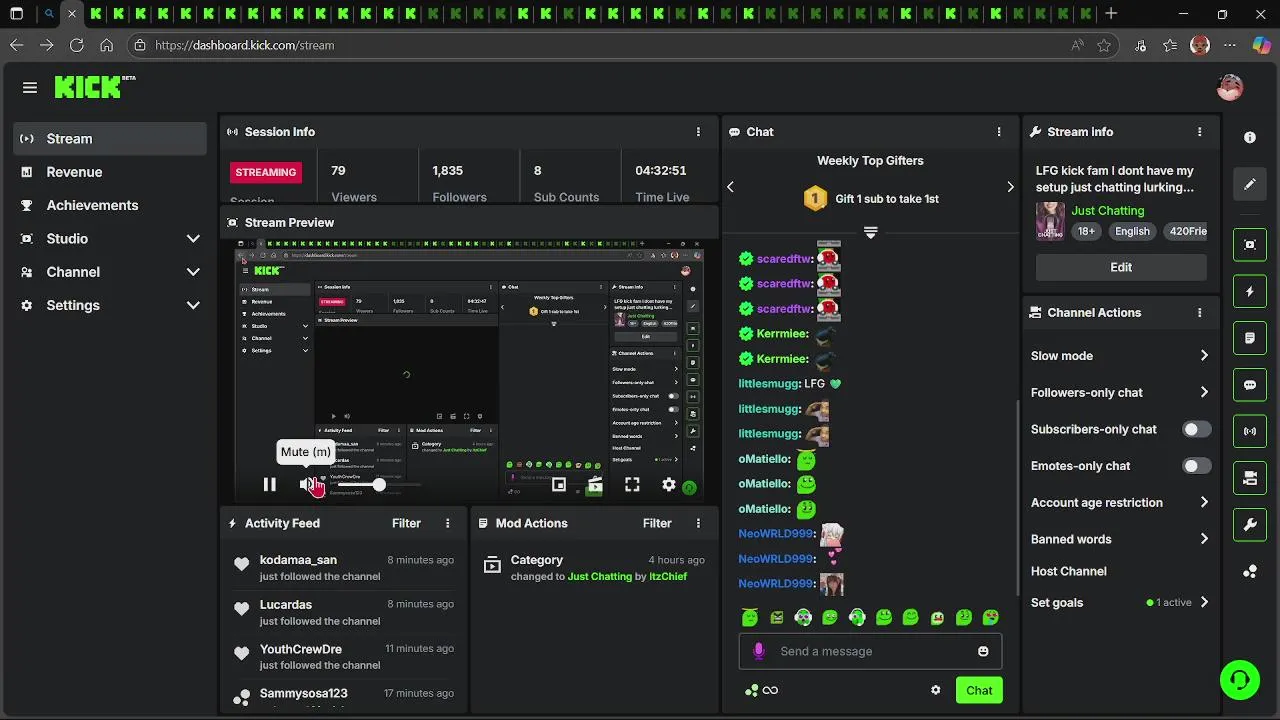Bookmark page with browser star icon
Viewport: 1280px width, 720px height.
point(1104,45)
